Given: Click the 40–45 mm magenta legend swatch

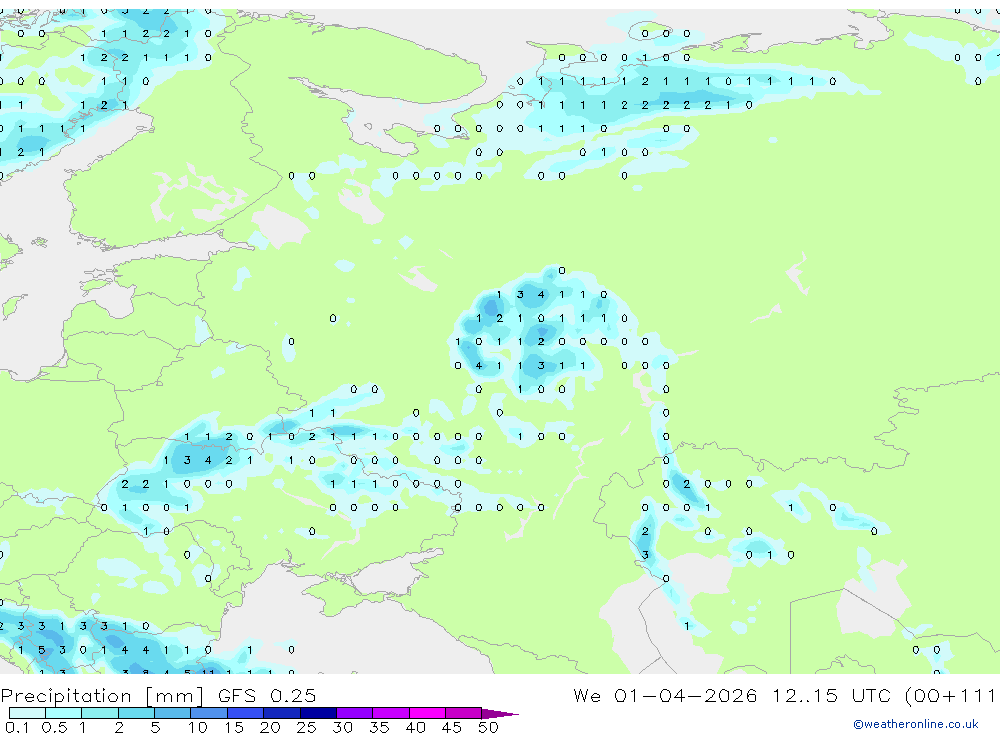Looking at the screenshot, I should pos(427,713).
